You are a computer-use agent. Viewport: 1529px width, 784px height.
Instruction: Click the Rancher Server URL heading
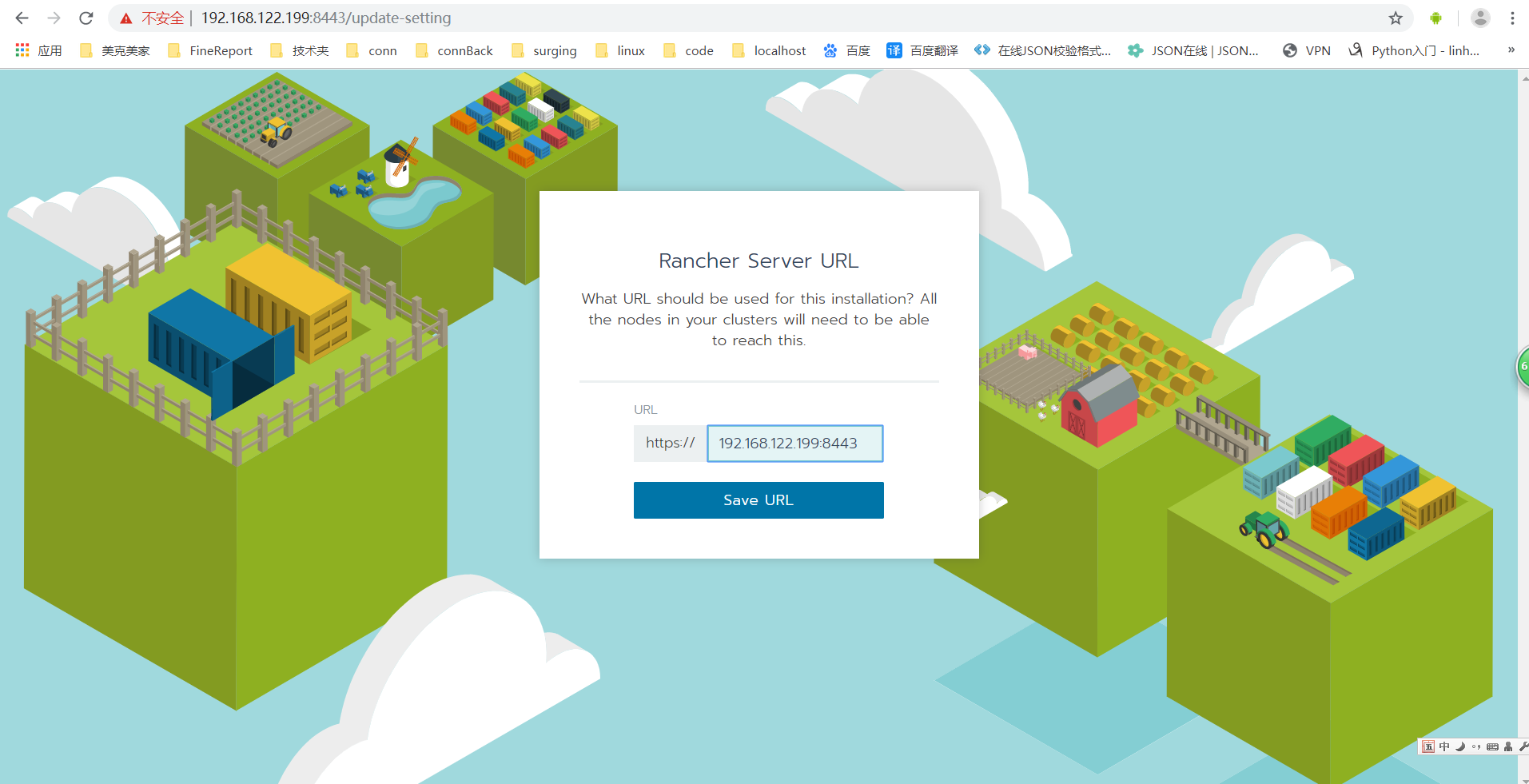pyautogui.click(x=759, y=261)
